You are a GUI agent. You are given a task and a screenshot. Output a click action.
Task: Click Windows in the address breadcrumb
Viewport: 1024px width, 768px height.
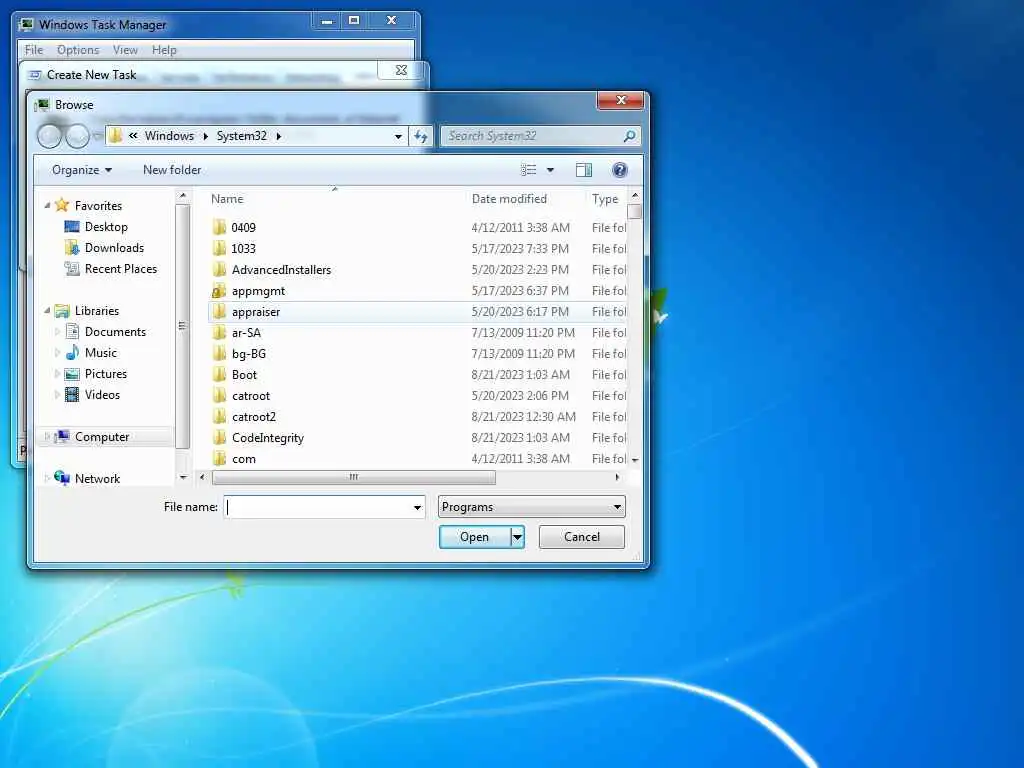169,136
